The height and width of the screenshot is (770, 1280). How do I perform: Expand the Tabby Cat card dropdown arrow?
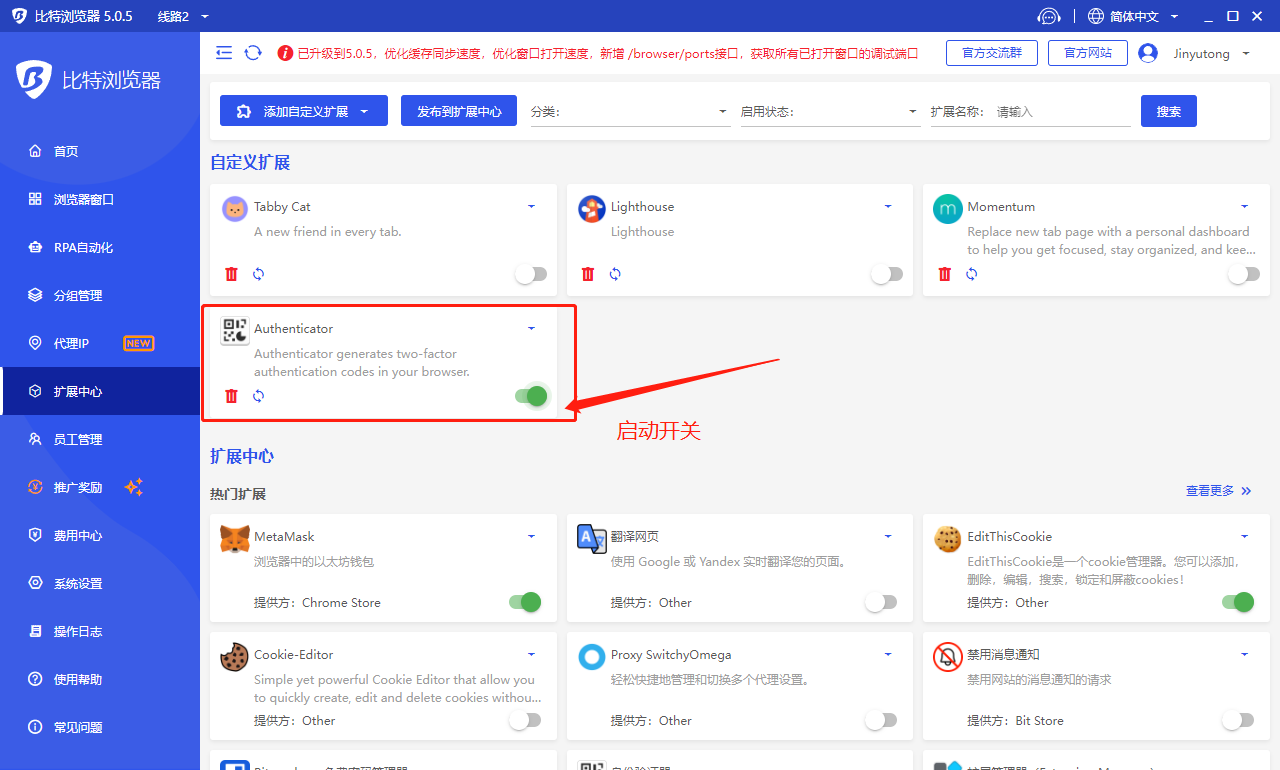click(x=531, y=207)
